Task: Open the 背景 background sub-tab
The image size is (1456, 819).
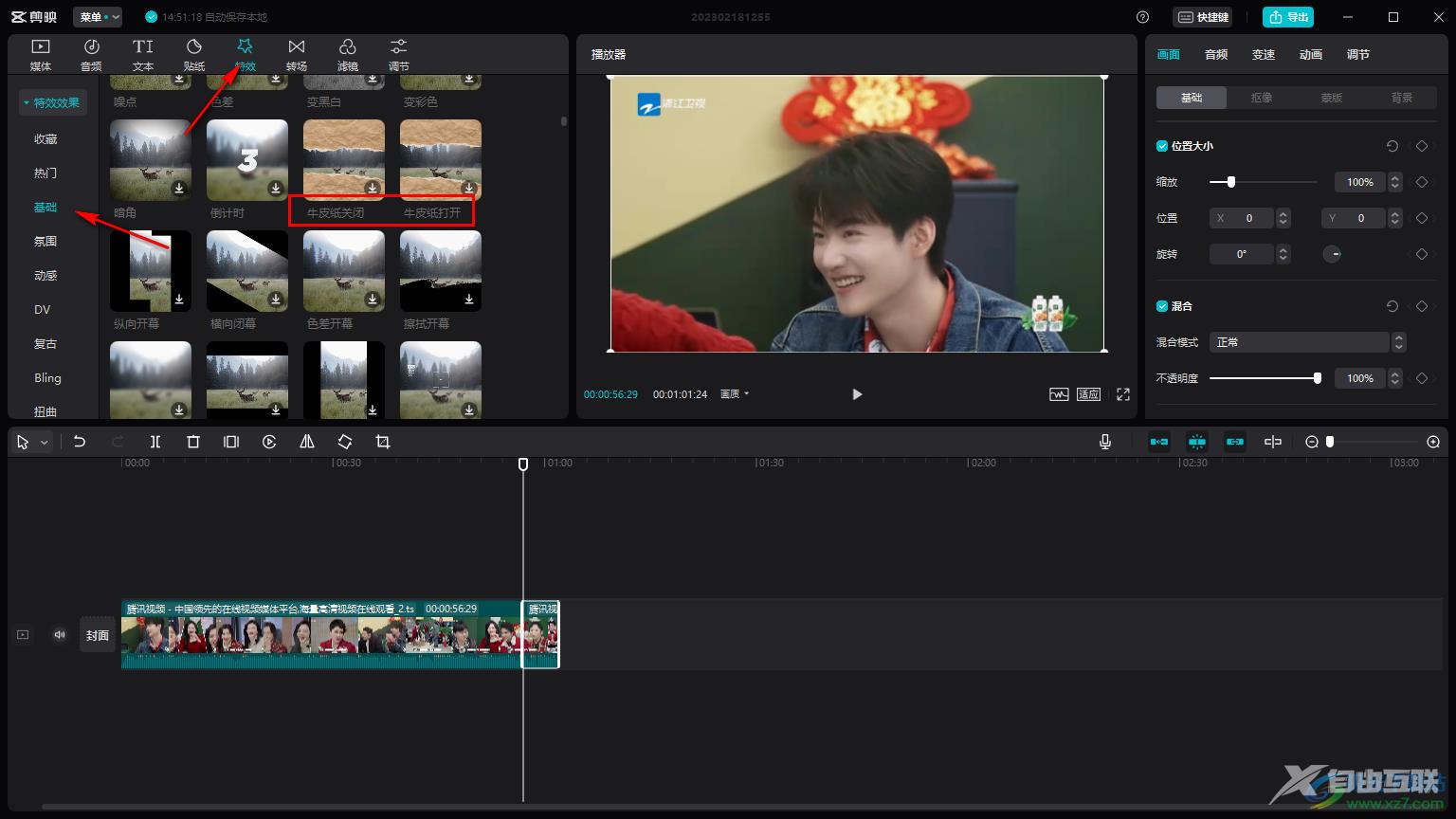Action: click(1402, 98)
